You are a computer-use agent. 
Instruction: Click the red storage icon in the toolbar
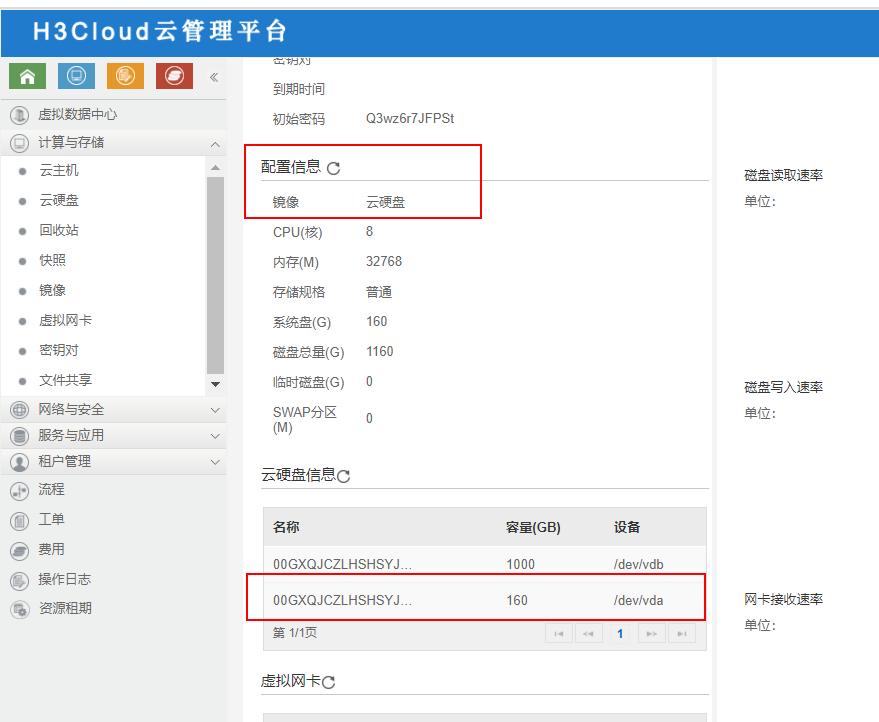(x=174, y=76)
